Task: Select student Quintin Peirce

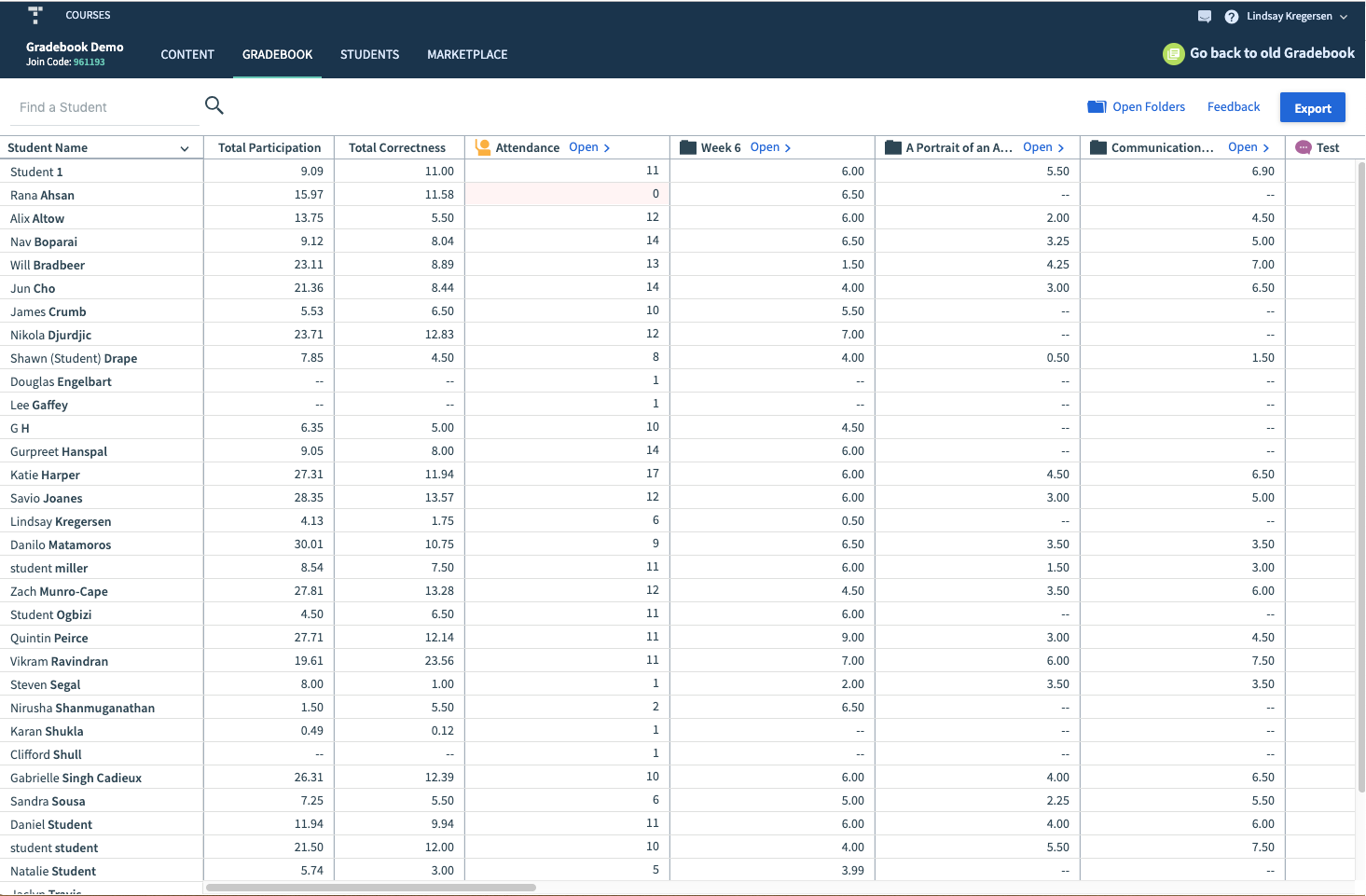Action: pyautogui.click(x=49, y=638)
